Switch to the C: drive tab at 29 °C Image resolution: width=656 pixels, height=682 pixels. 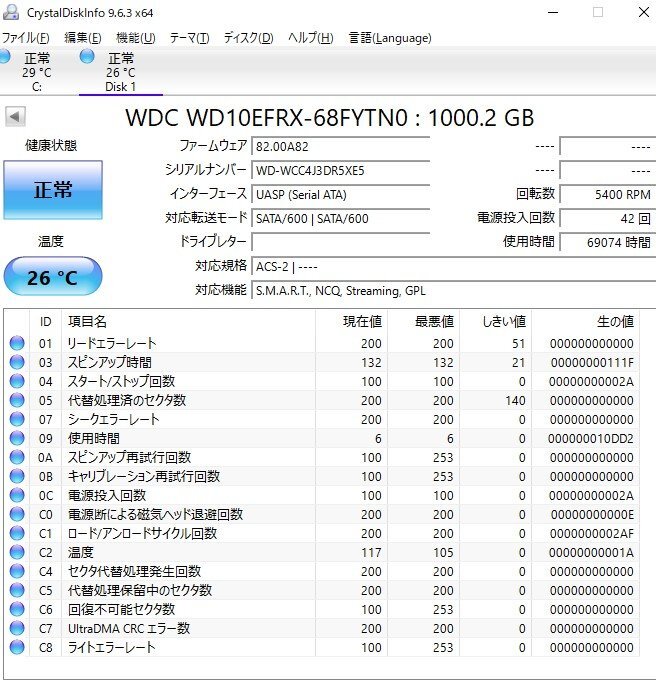tap(35, 71)
